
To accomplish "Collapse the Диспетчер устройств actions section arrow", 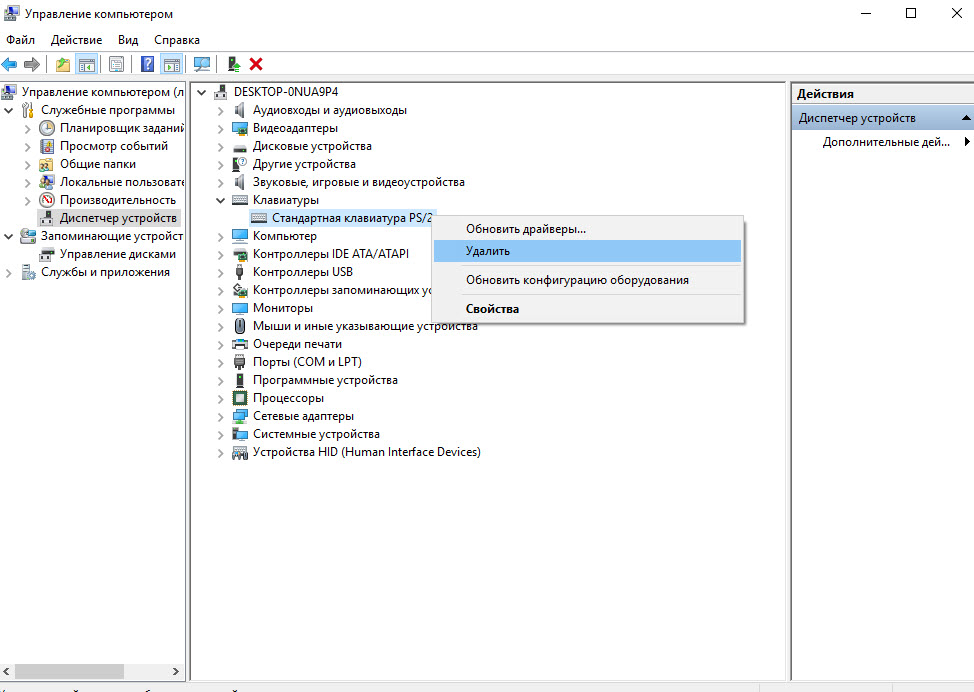I will tap(966, 118).
